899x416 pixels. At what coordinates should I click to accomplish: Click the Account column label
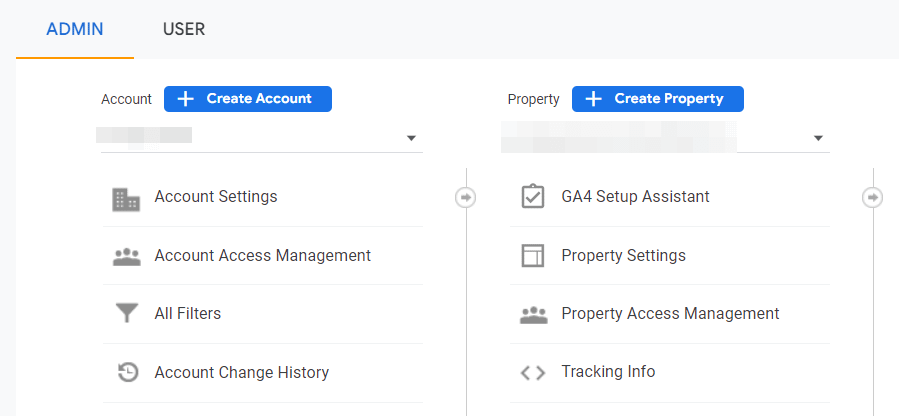[x=126, y=99]
